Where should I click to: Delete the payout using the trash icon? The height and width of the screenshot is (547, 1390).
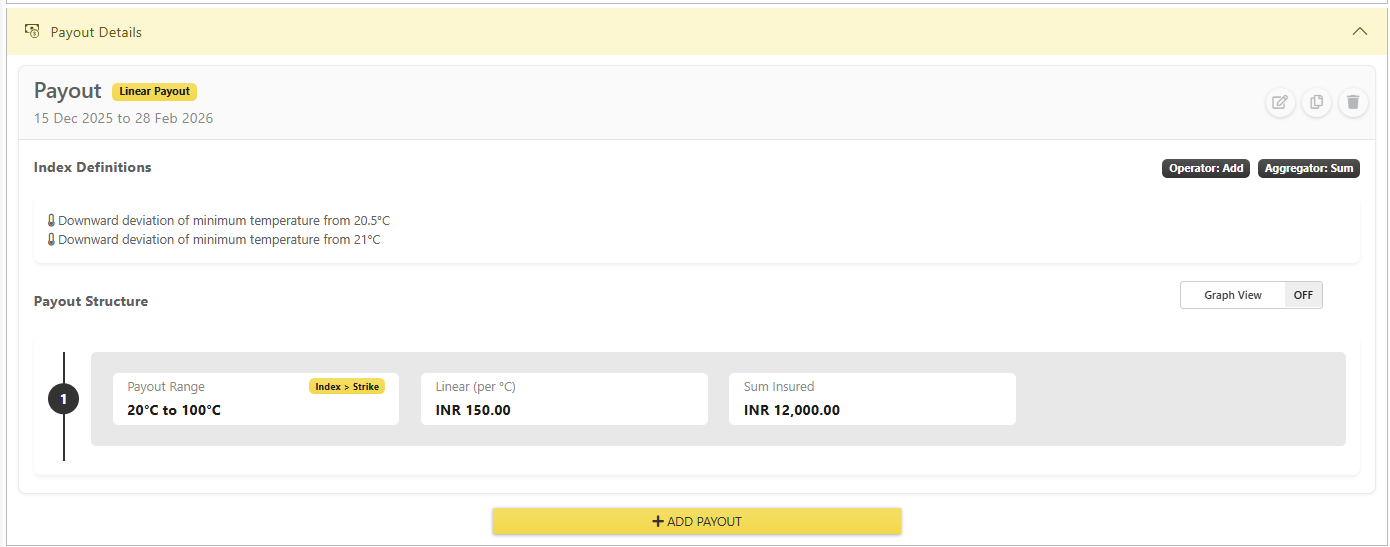1353,102
